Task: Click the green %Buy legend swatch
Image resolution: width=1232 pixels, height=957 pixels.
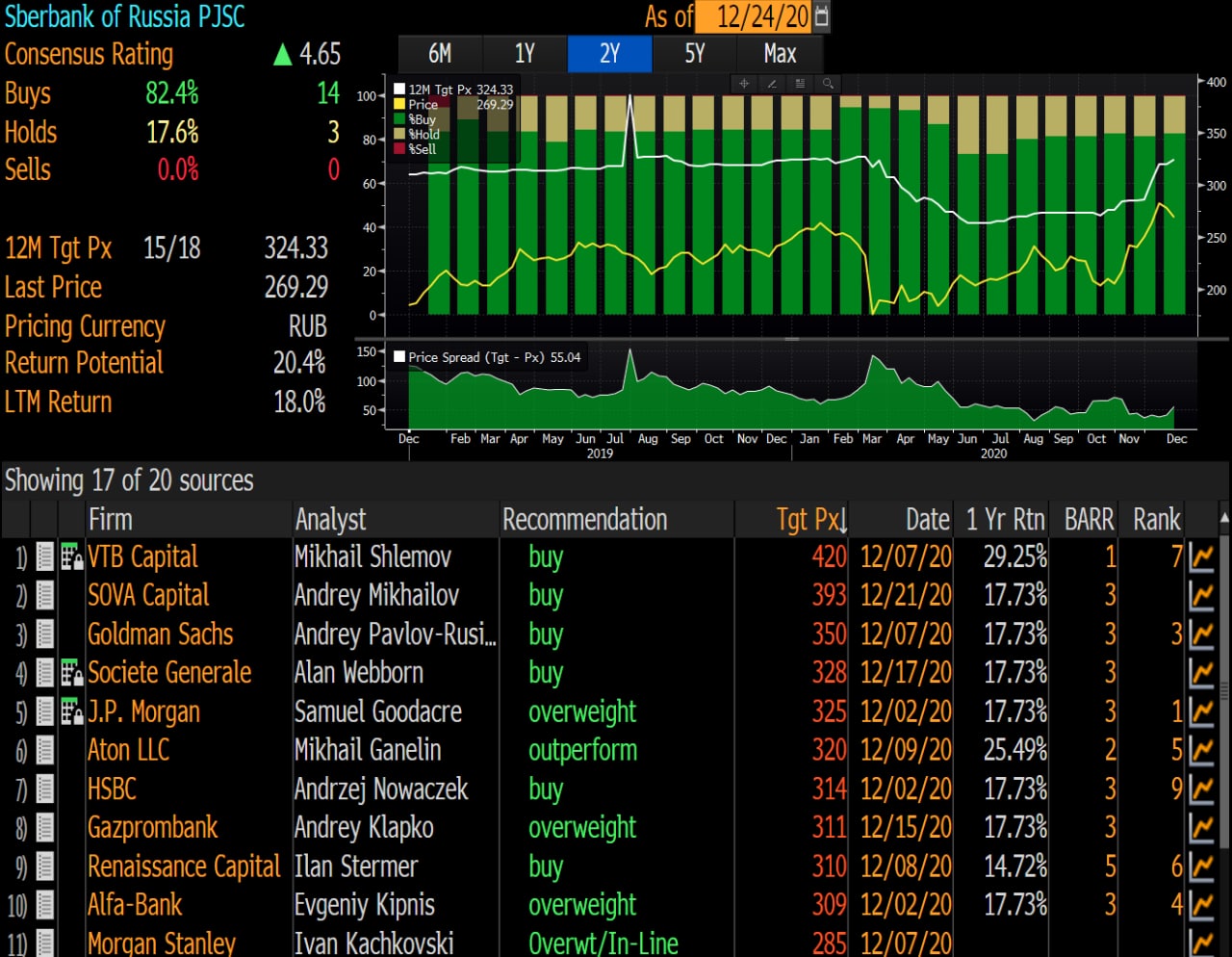Action: coord(399,119)
